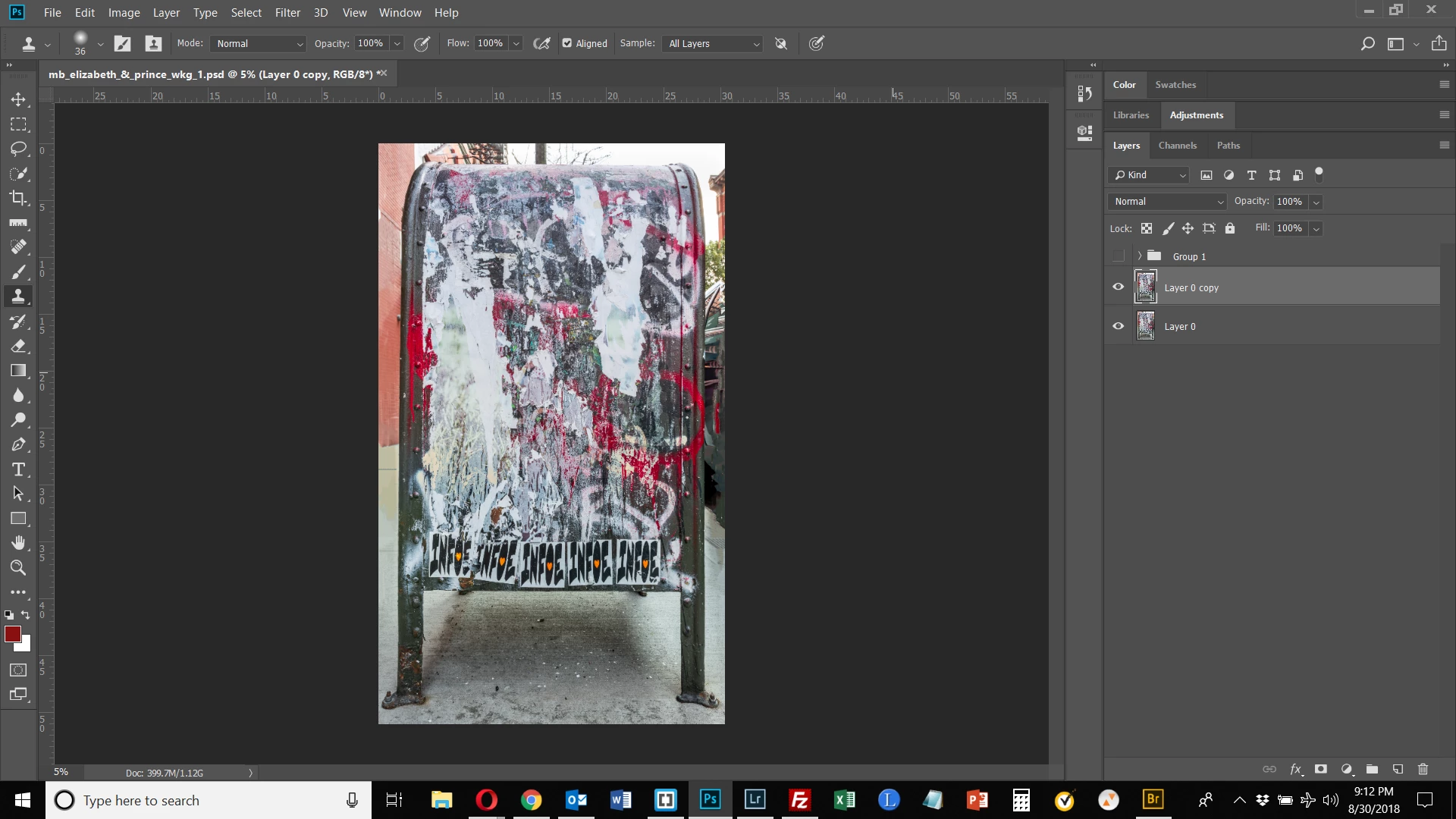Expand the Group 1 folder

1139,256
